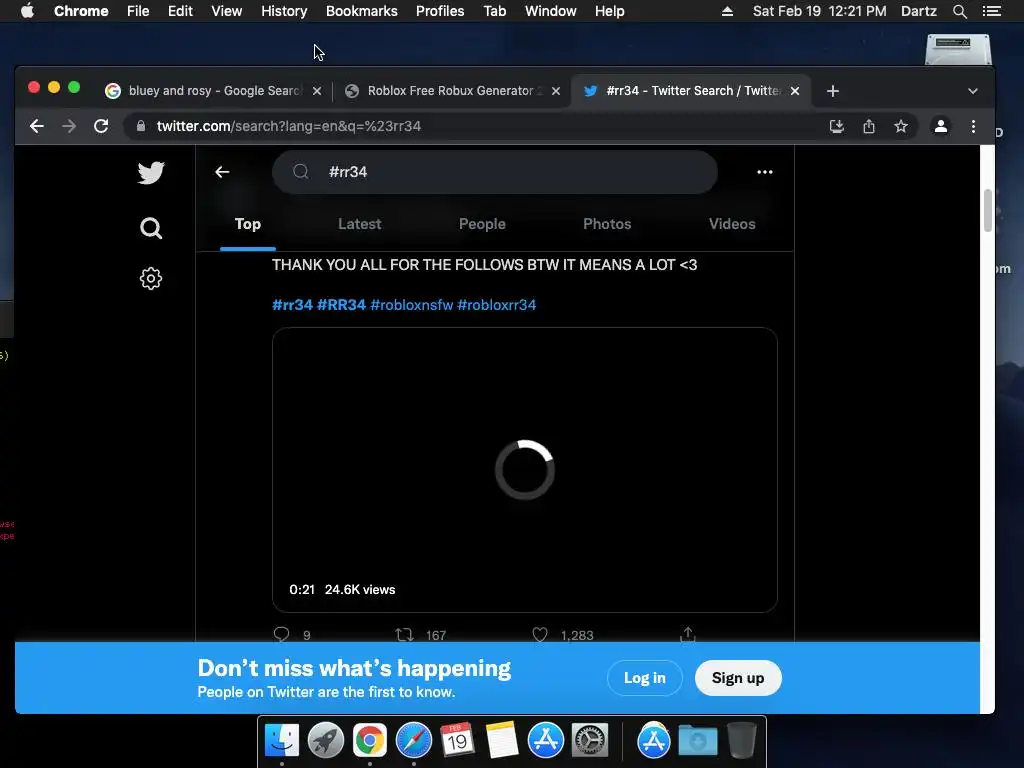
Task: Click the Twitter search box containing #rr34
Action: (495, 172)
